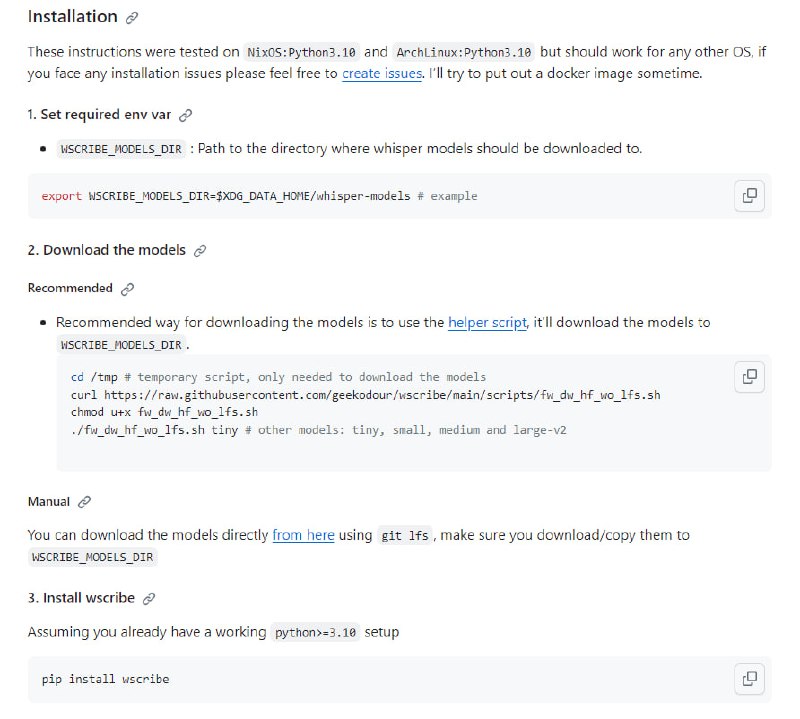Follow the 'from here' models link
This screenshot has width=800, height=719.
[x=303, y=535]
